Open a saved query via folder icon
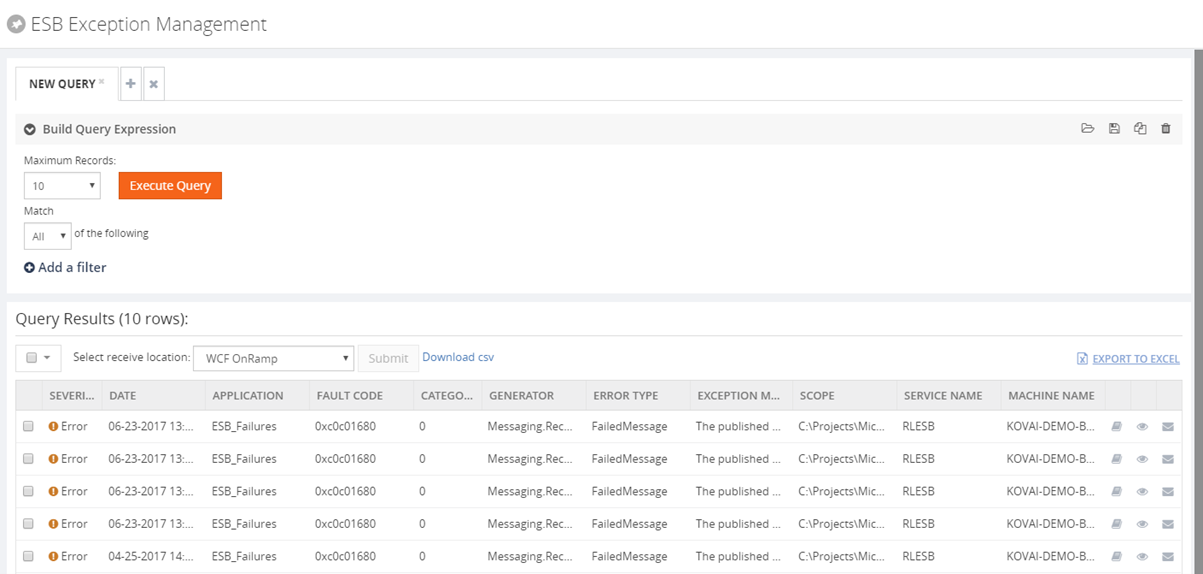1203x574 pixels. tap(1088, 129)
